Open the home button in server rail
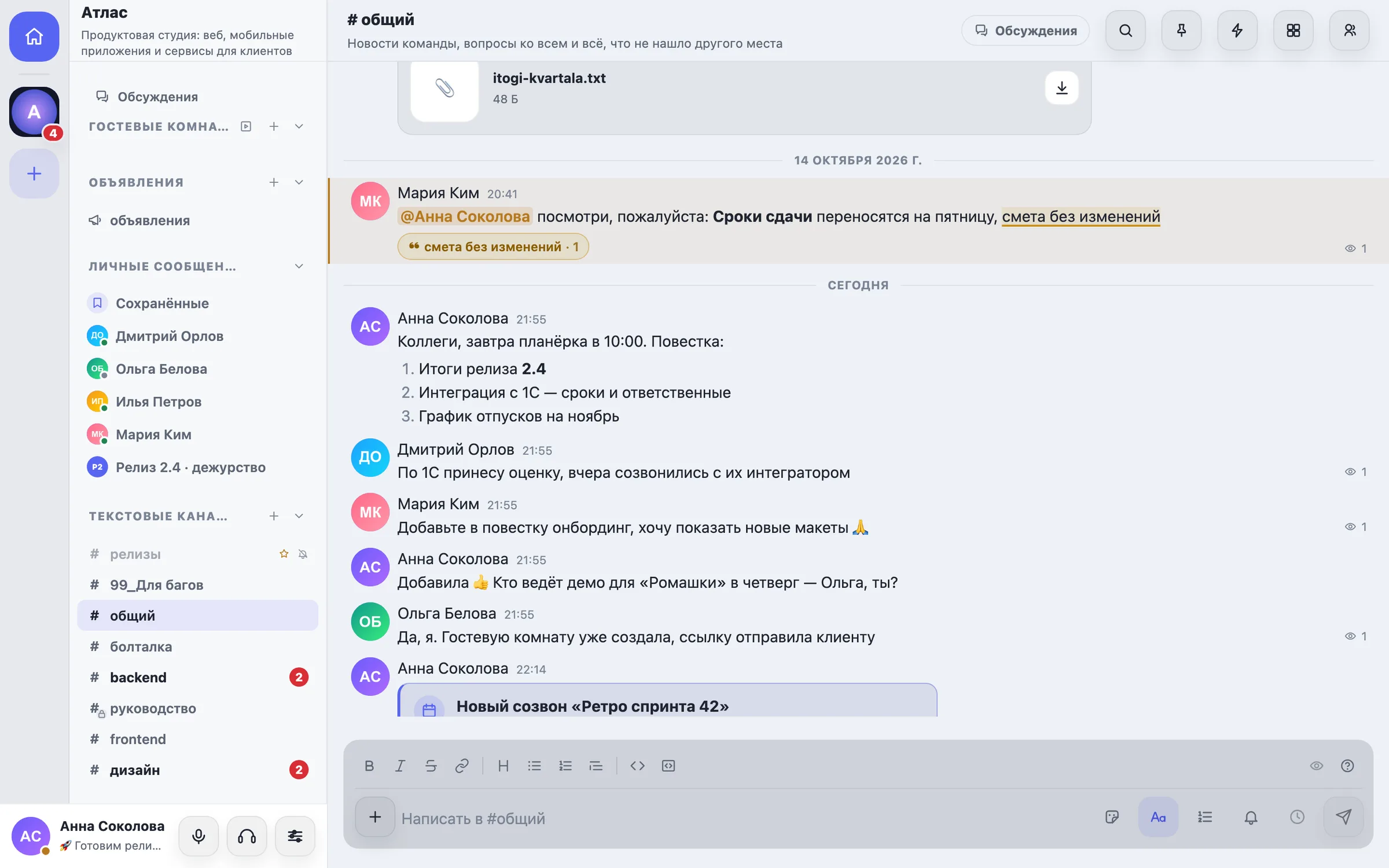Image resolution: width=1389 pixels, height=868 pixels. click(34, 36)
